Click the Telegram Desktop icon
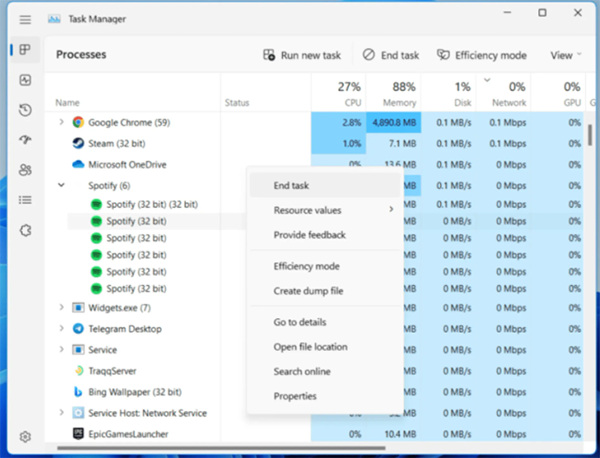 click(x=78, y=329)
